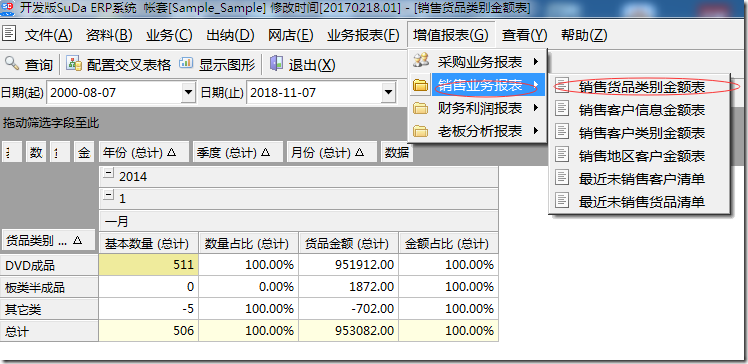Click the SuDa ERP app icon in title bar
The height and width of the screenshot is (364, 748).
pyautogui.click(x=8, y=8)
